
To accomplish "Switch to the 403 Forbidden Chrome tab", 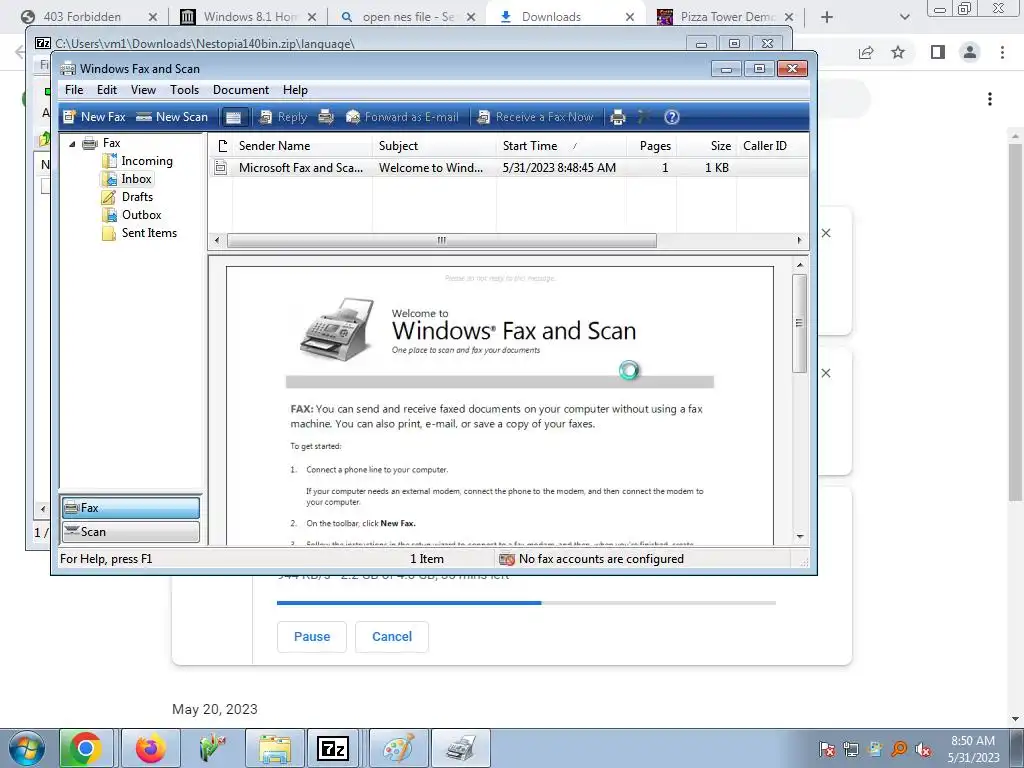I will [x=89, y=17].
